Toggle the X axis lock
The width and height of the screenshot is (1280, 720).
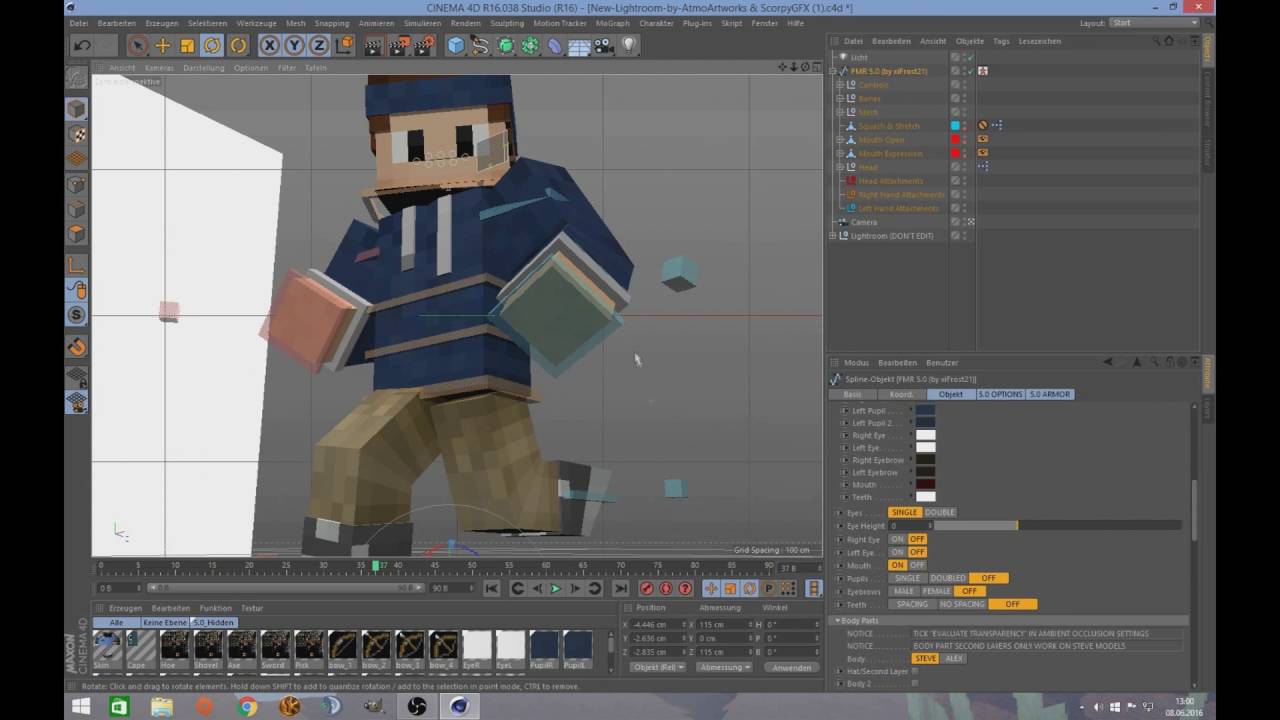[x=269, y=45]
